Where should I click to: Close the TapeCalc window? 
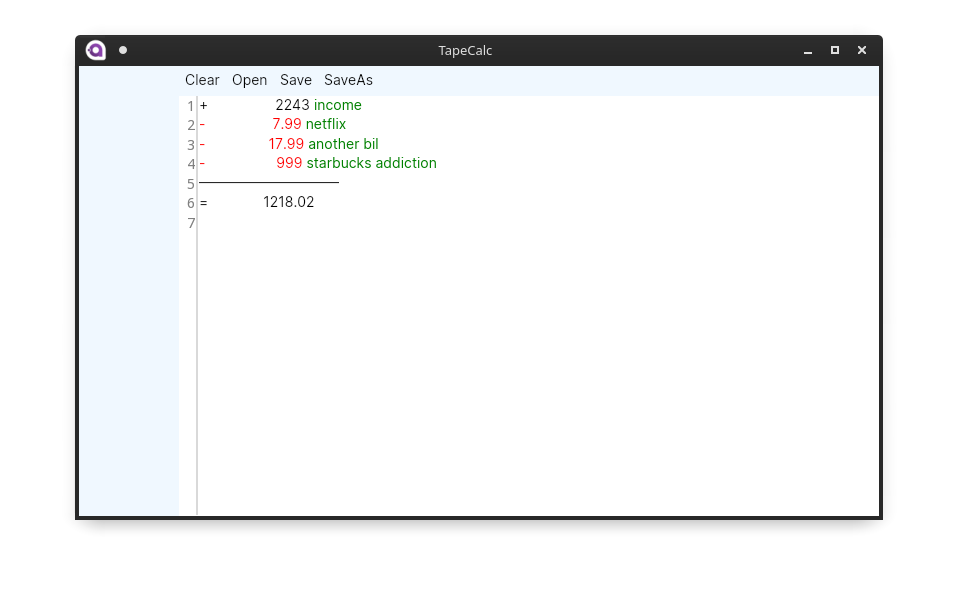tap(861, 50)
